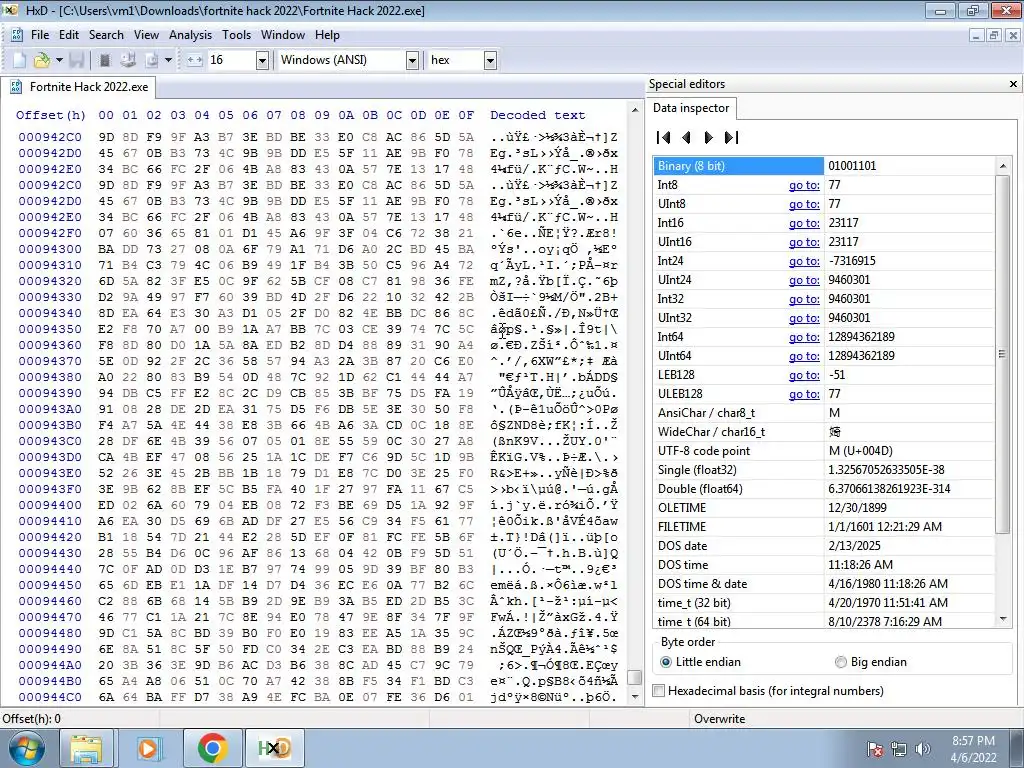1024x768 pixels.
Task: Open the Tools menu
Action: 236,35
